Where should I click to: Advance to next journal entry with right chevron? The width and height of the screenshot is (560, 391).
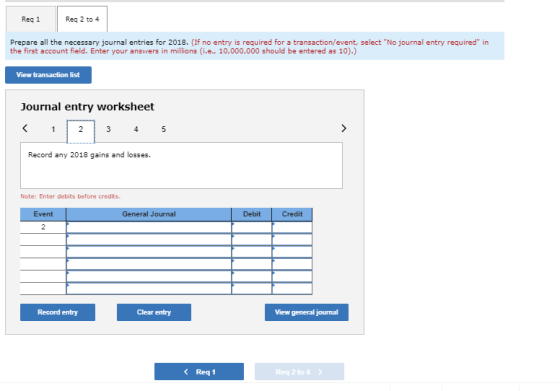pyautogui.click(x=344, y=128)
